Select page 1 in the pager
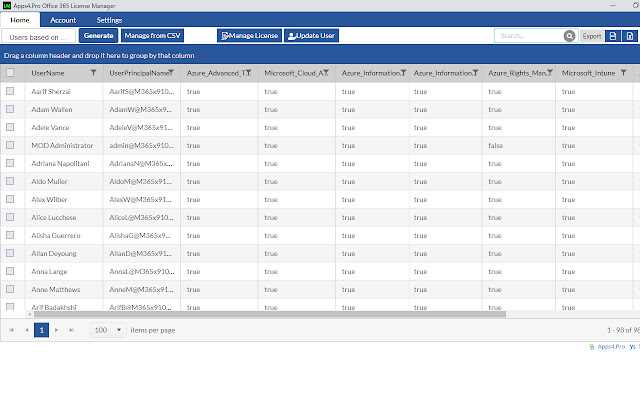Image resolution: width=640 pixels, height=400 pixels. point(42,330)
